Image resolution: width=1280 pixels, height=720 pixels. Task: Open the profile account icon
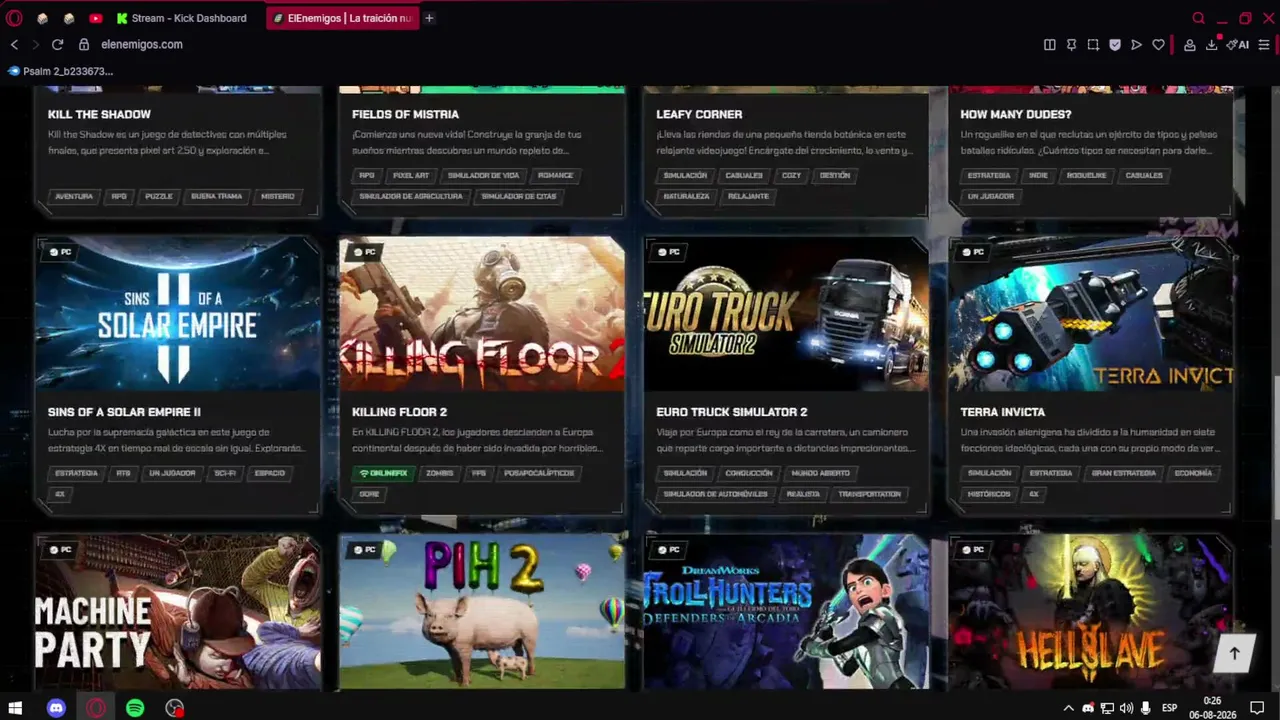[1190, 45]
